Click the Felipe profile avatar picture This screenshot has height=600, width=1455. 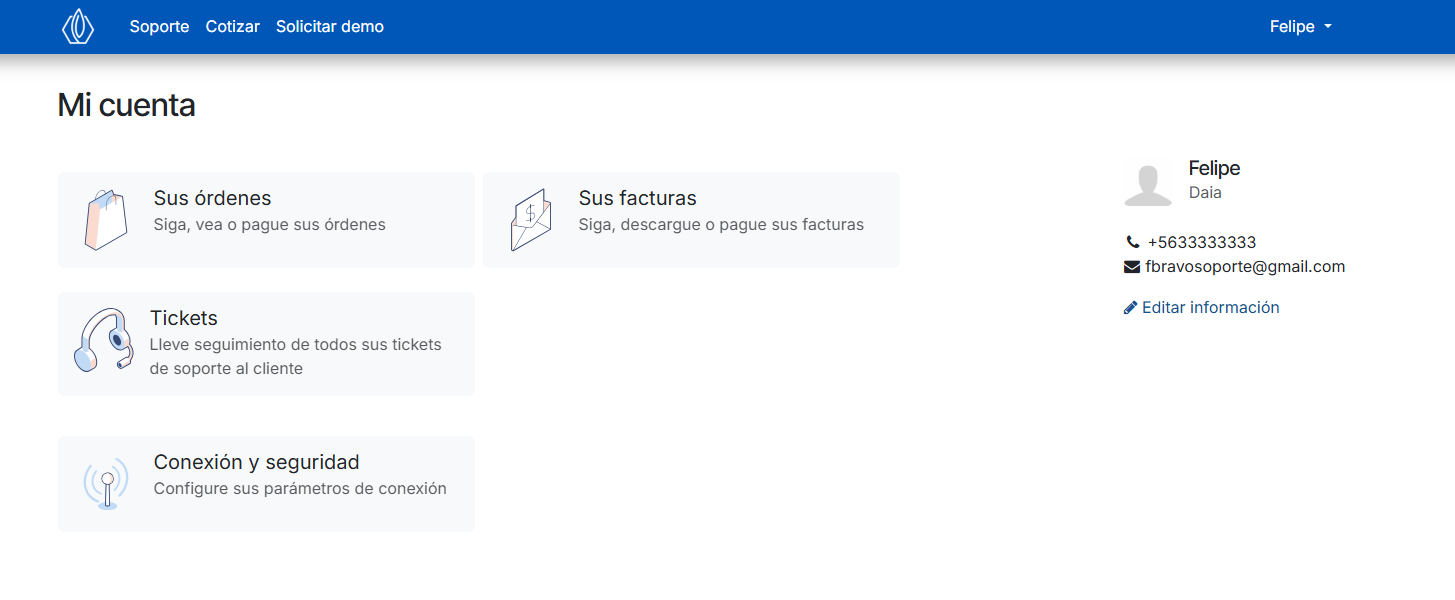(1148, 182)
